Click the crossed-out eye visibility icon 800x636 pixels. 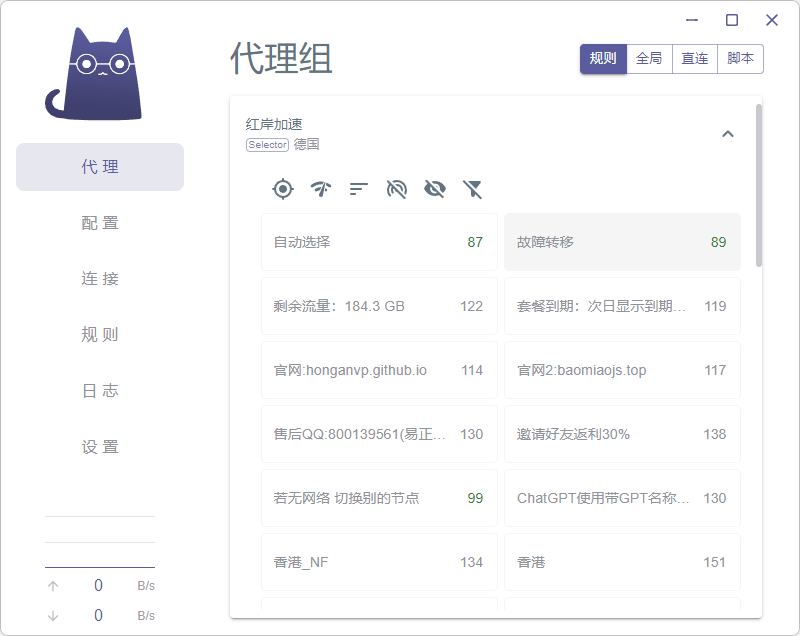click(x=434, y=188)
